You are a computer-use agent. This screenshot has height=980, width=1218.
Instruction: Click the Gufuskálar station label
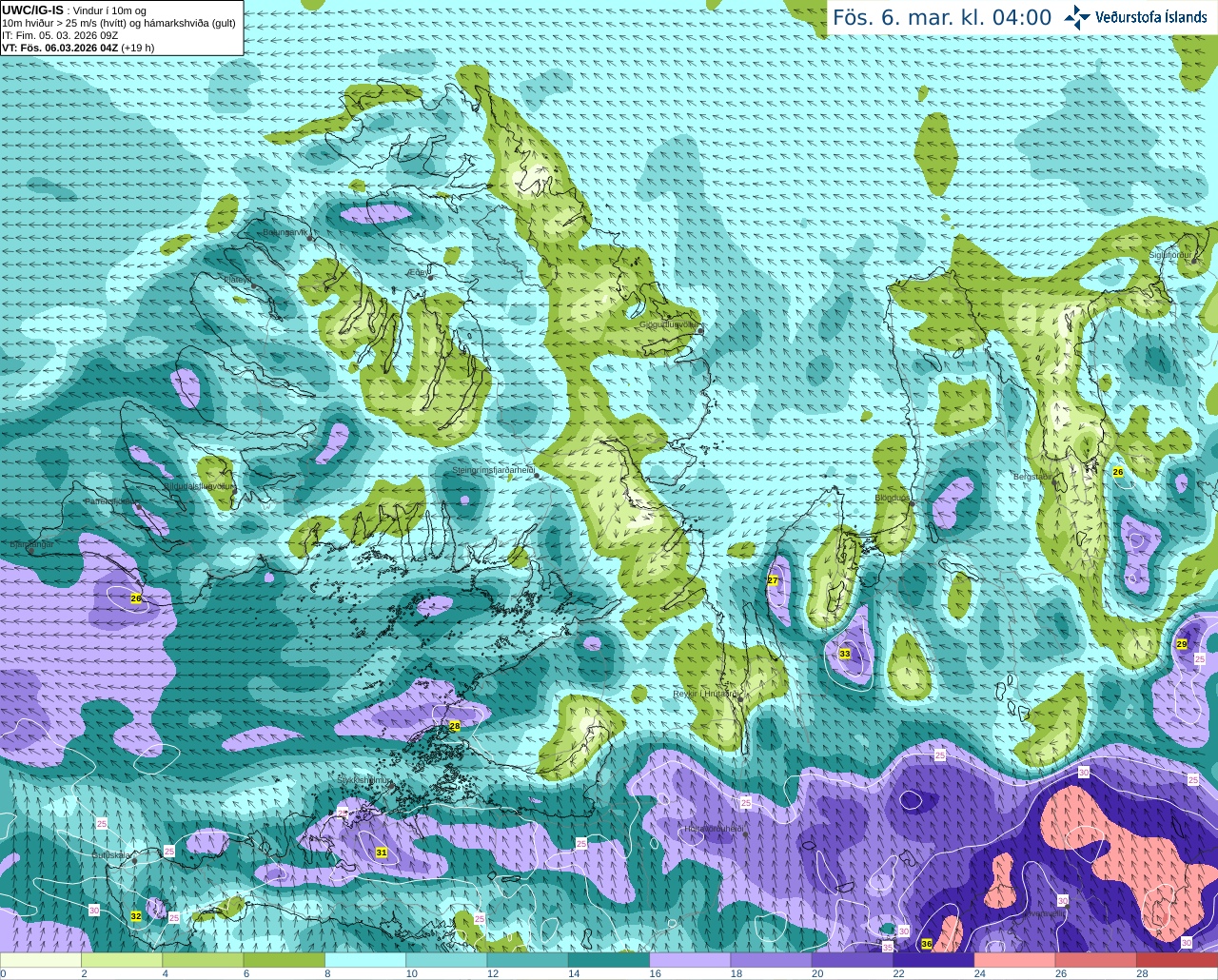tap(111, 855)
